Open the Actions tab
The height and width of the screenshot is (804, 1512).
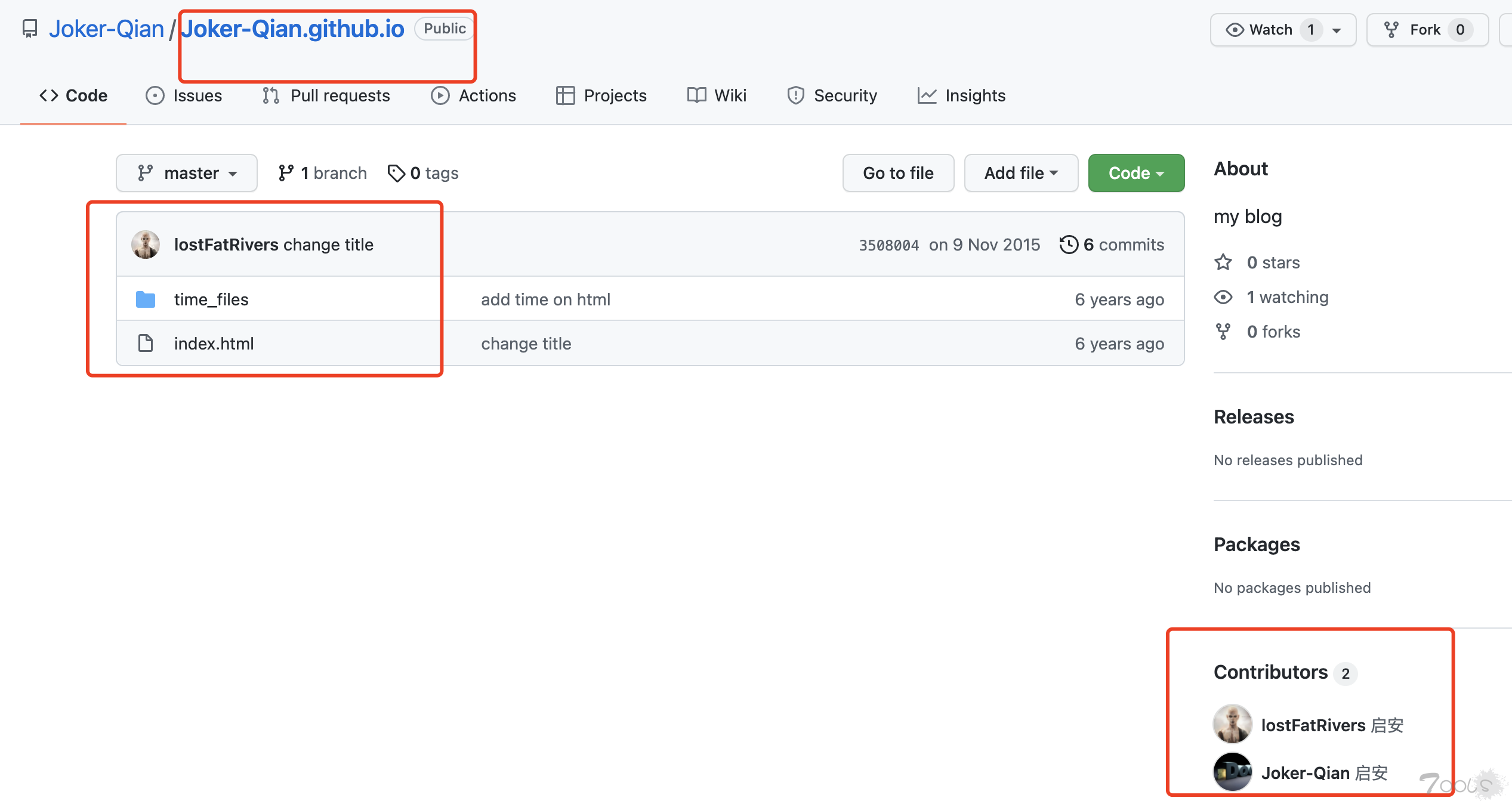point(473,95)
